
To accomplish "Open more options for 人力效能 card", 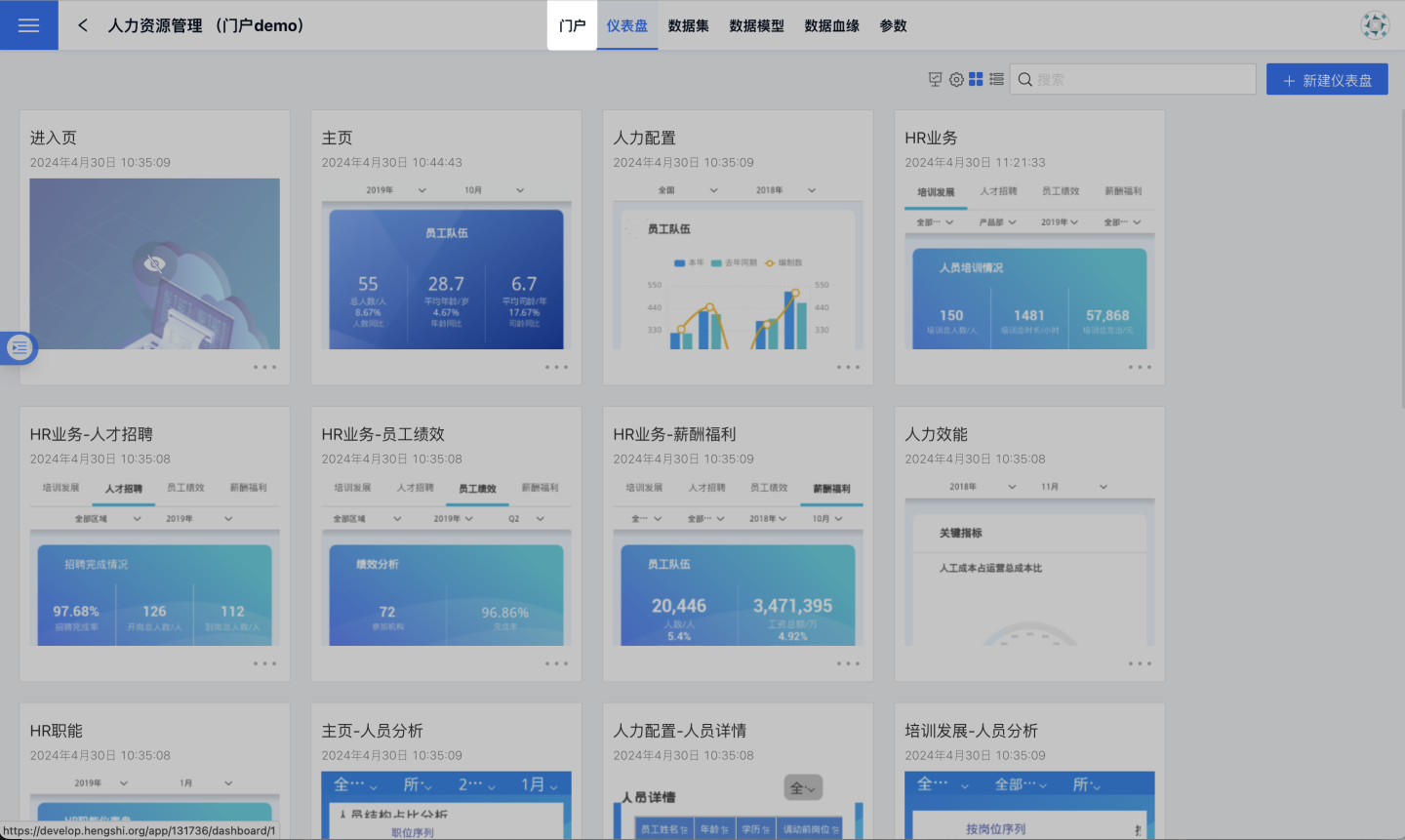I will (x=1140, y=664).
